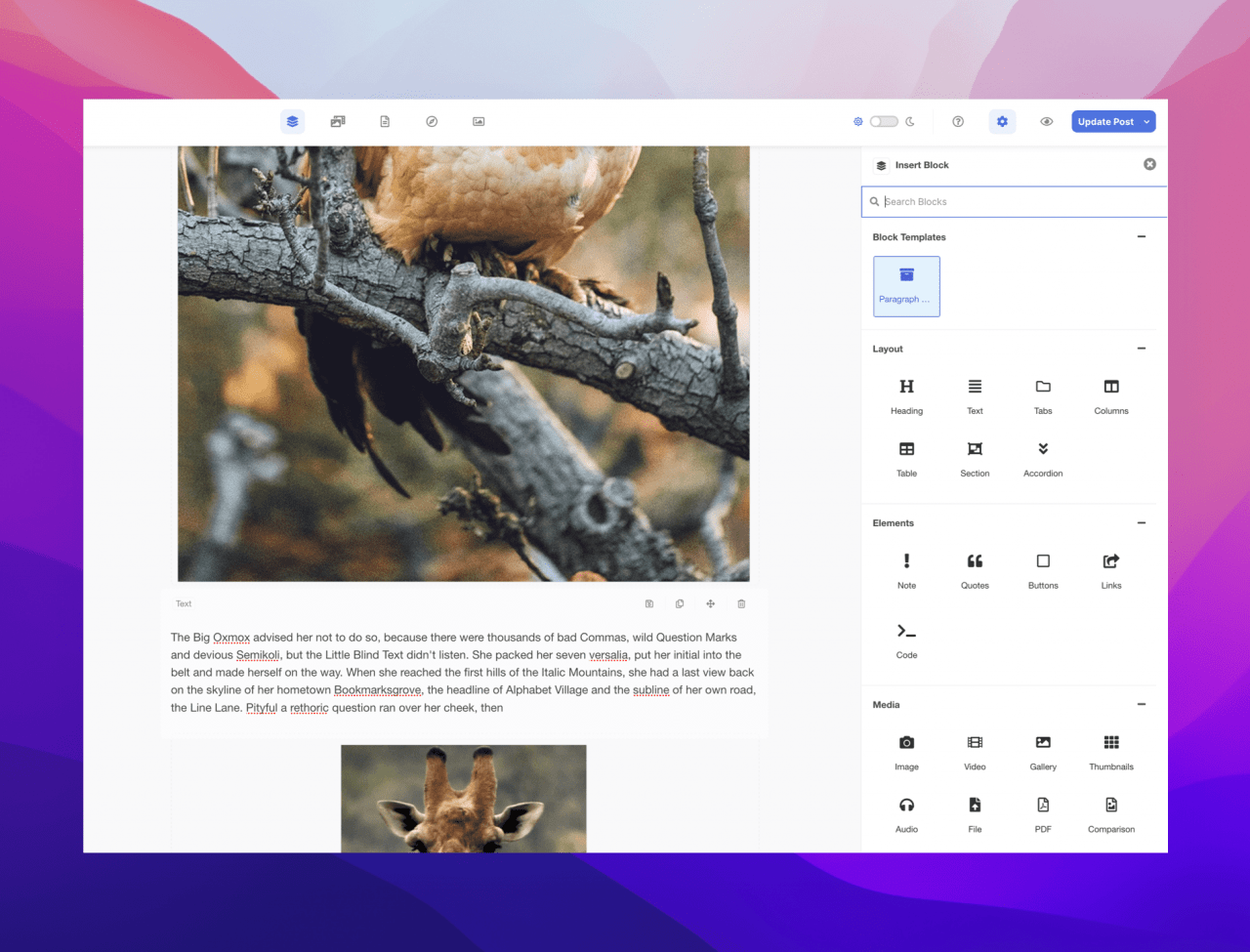Select the Paragraph block template
This screenshot has height=952, width=1250.
906,286
